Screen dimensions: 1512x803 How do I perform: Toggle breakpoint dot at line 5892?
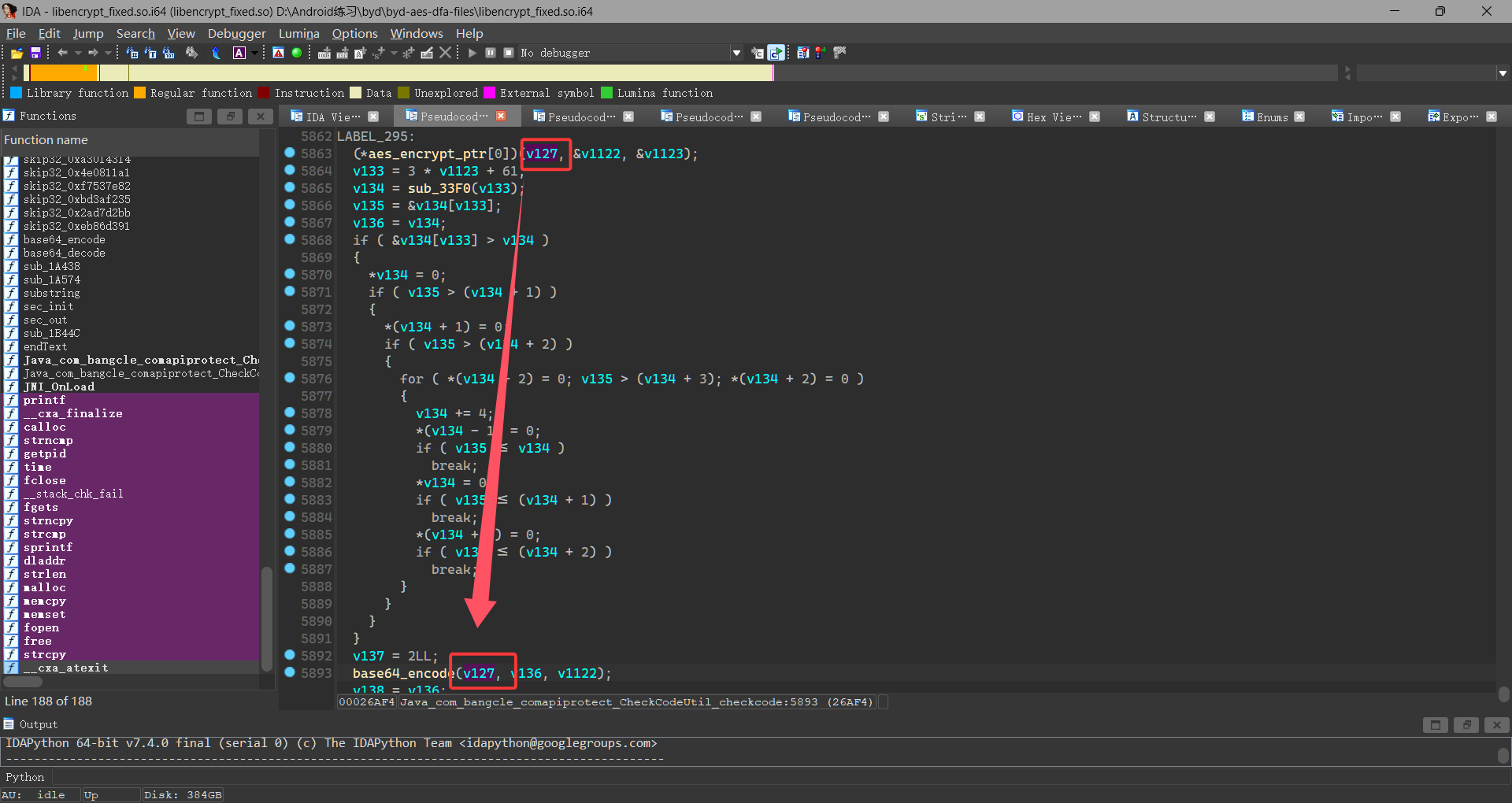click(x=289, y=655)
